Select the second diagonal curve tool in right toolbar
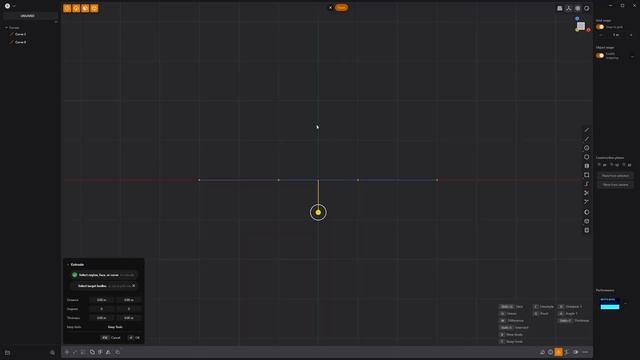640x360 pixels. [x=587, y=139]
